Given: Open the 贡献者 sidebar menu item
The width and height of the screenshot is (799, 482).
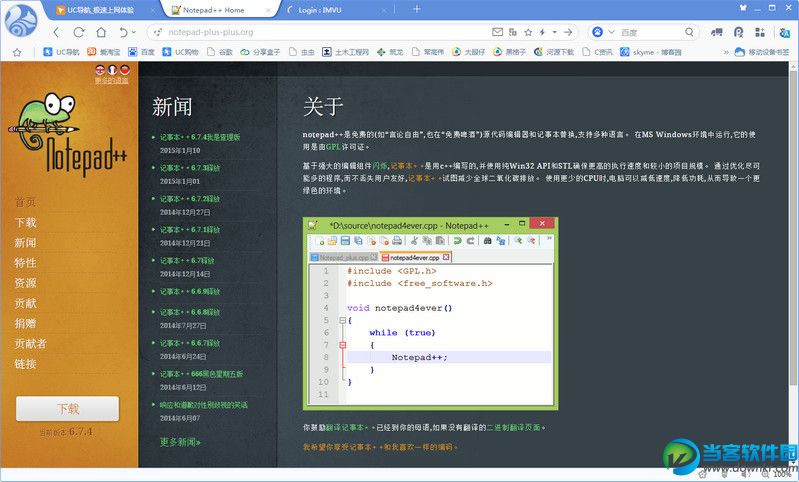Looking at the screenshot, I should tap(31, 343).
